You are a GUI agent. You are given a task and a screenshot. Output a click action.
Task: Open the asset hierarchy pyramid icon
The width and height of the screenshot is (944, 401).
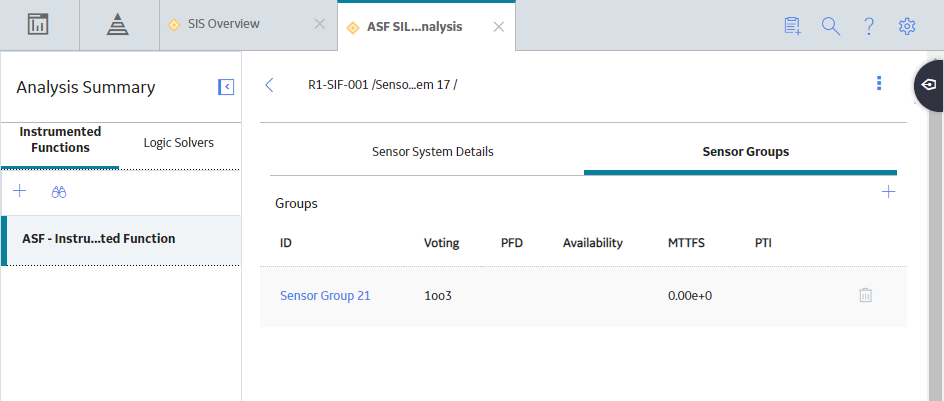(x=118, y=25)
